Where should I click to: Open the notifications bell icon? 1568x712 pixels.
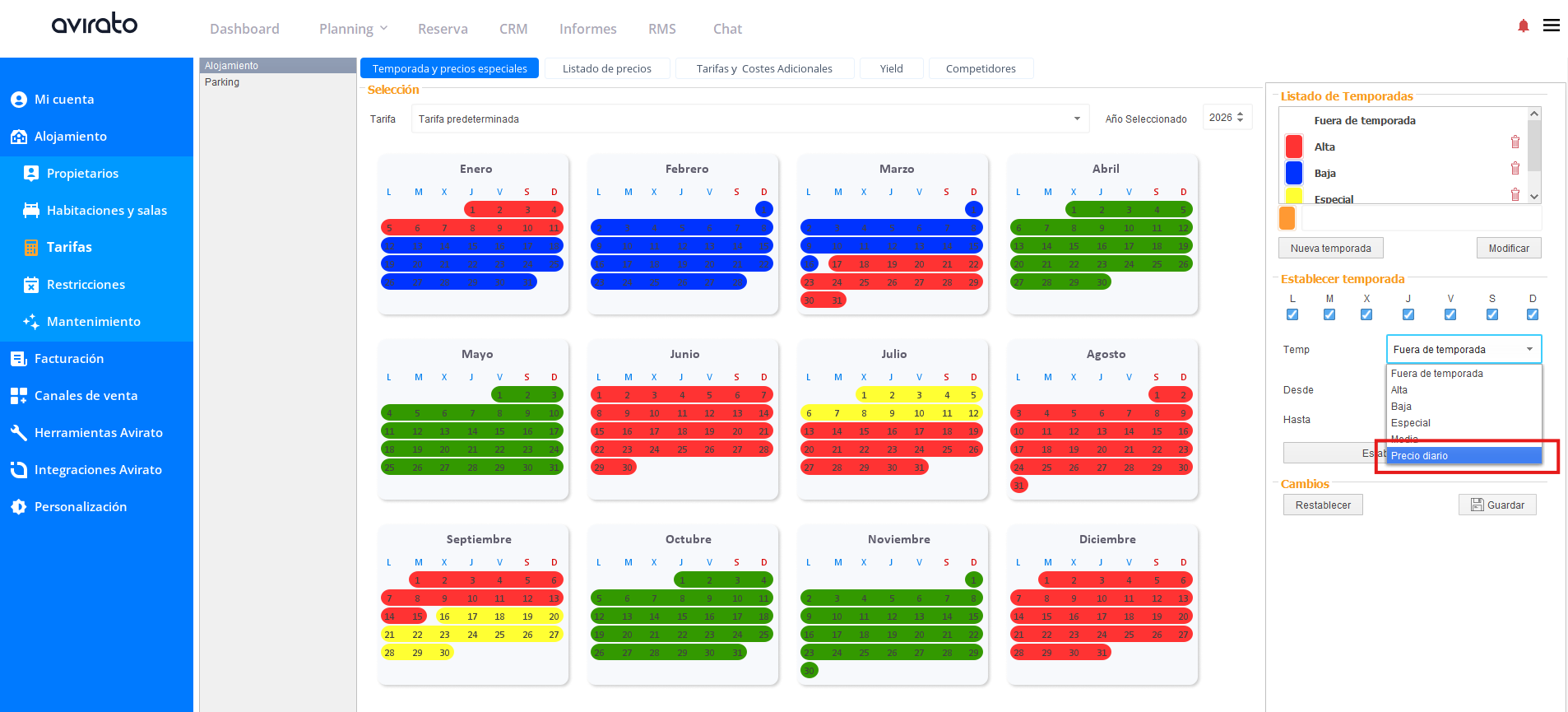coord(1523,26)
